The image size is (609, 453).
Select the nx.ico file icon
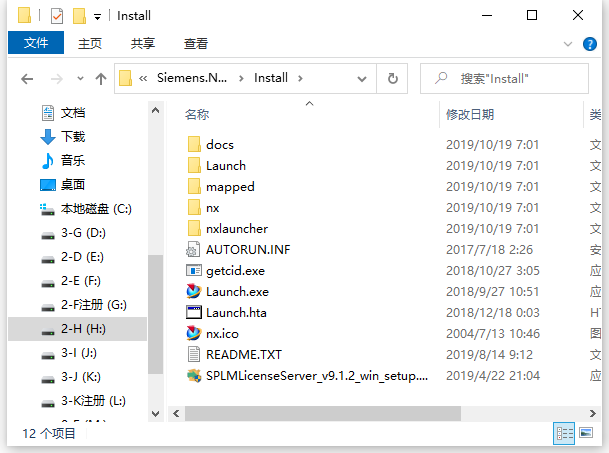193,333
